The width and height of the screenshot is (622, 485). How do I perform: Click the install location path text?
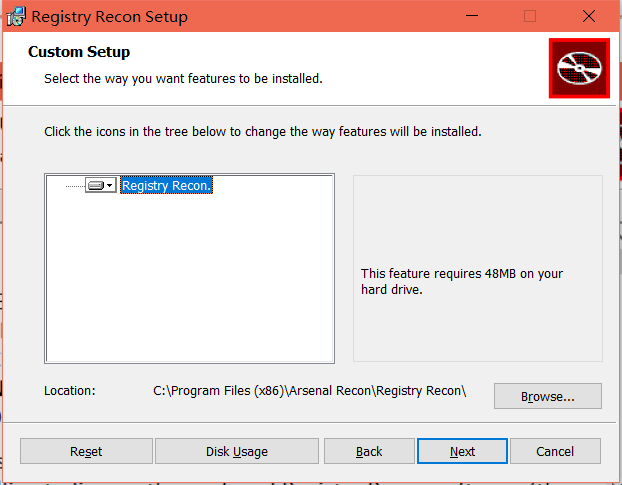(x=309, y=391)
